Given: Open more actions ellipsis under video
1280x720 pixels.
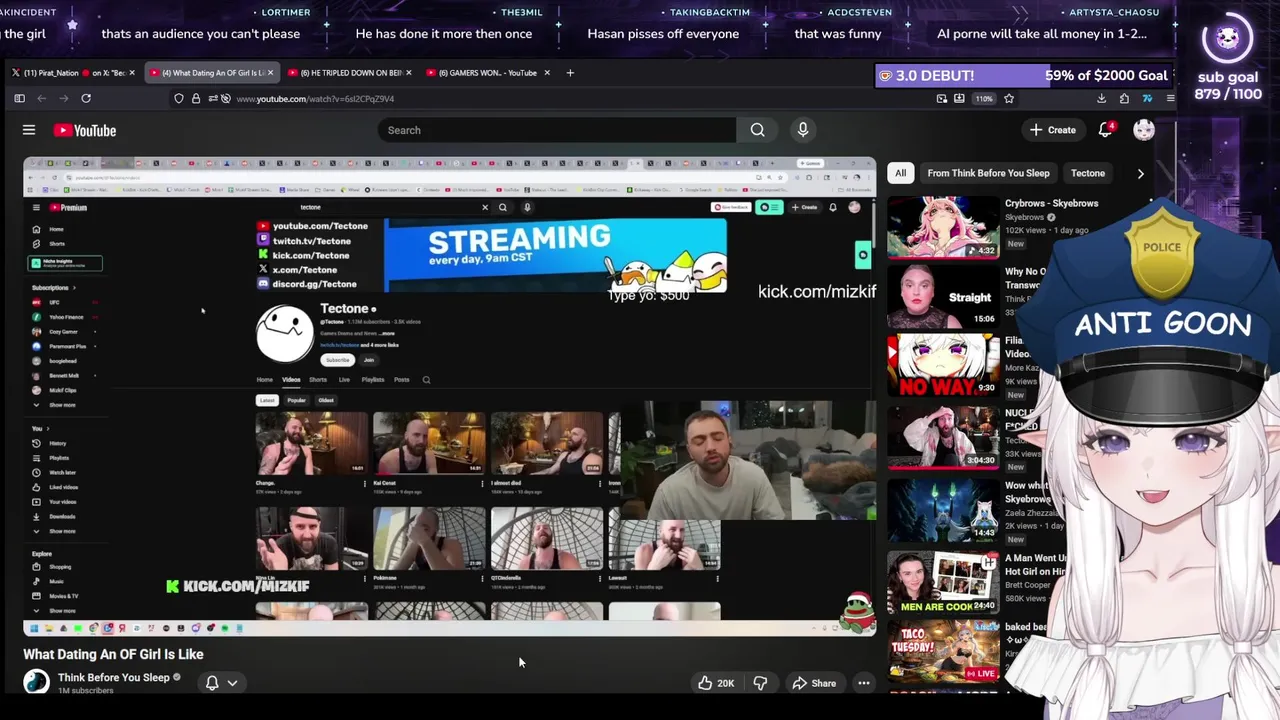Looking at the screenshot, I should 864,683.
